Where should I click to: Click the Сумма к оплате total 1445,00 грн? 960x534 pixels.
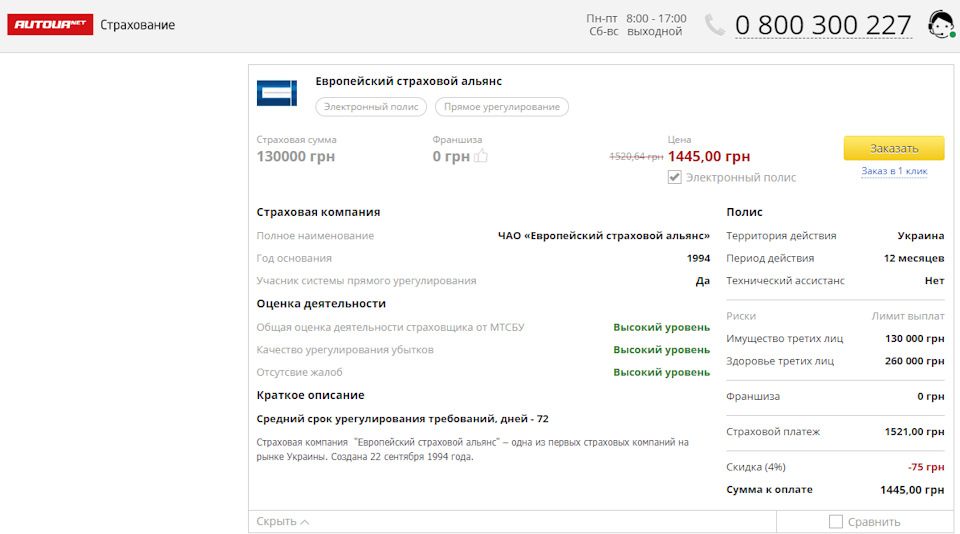[x=912, y=490]
